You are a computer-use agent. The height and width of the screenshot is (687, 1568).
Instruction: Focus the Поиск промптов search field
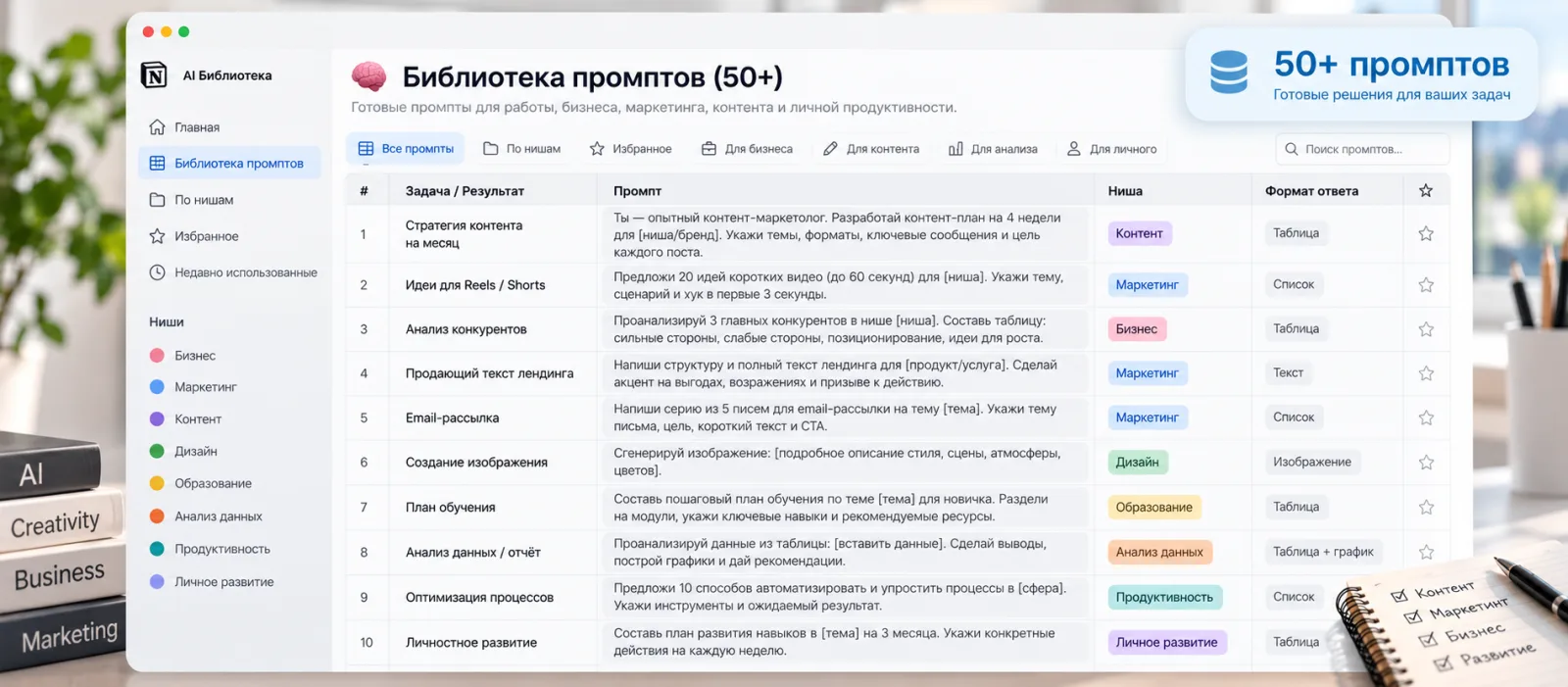(1362, 149)
